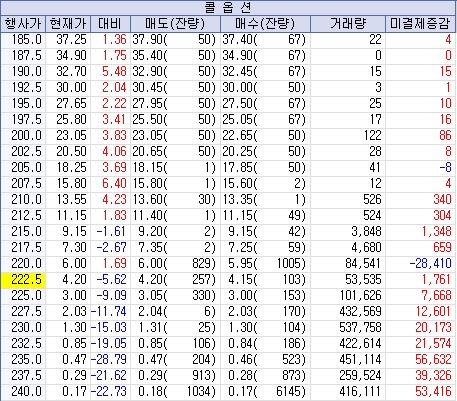Select the 185.0 strike price row
The image size is (457, 401).
(x=228, y=39)
